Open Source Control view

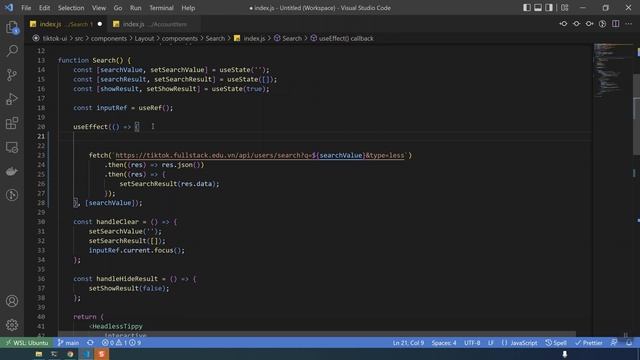coord(12,75)
